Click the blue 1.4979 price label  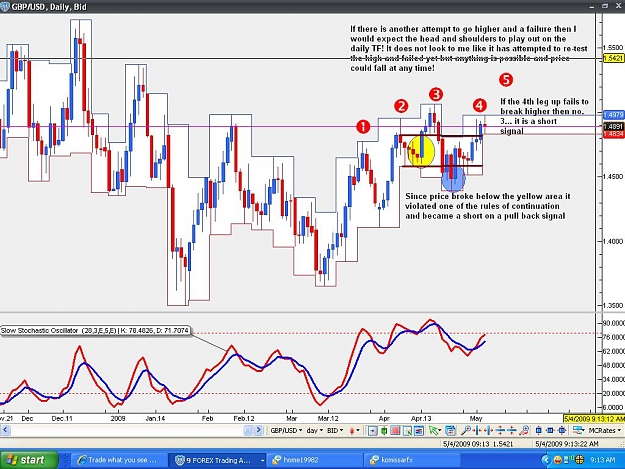[x=613, y=115]
